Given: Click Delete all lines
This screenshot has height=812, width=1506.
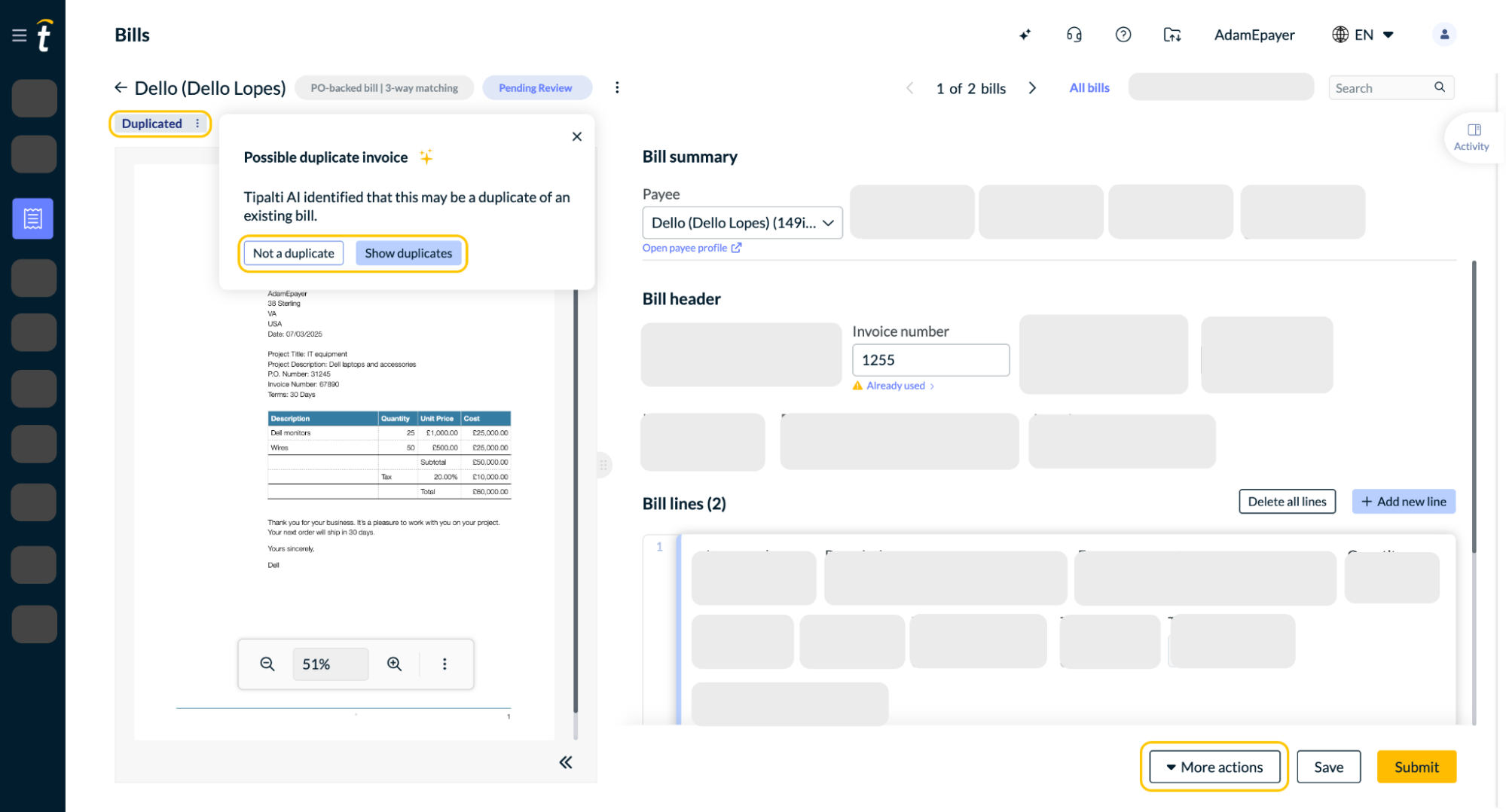Looking at the screenshot, I should (1287, 502).
